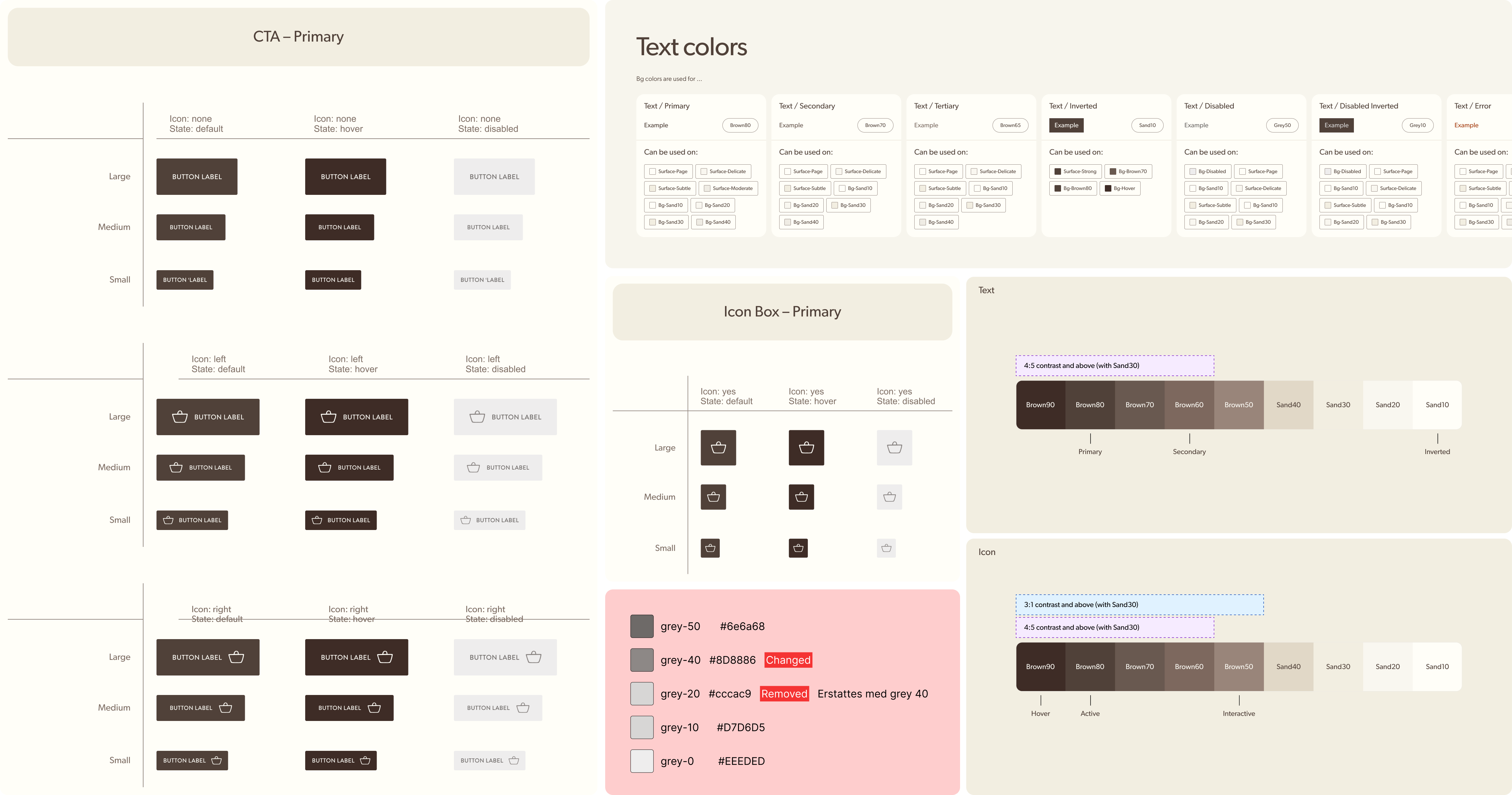Click large default button without icon
The image size is (1512, 795).
click(197, 177)
